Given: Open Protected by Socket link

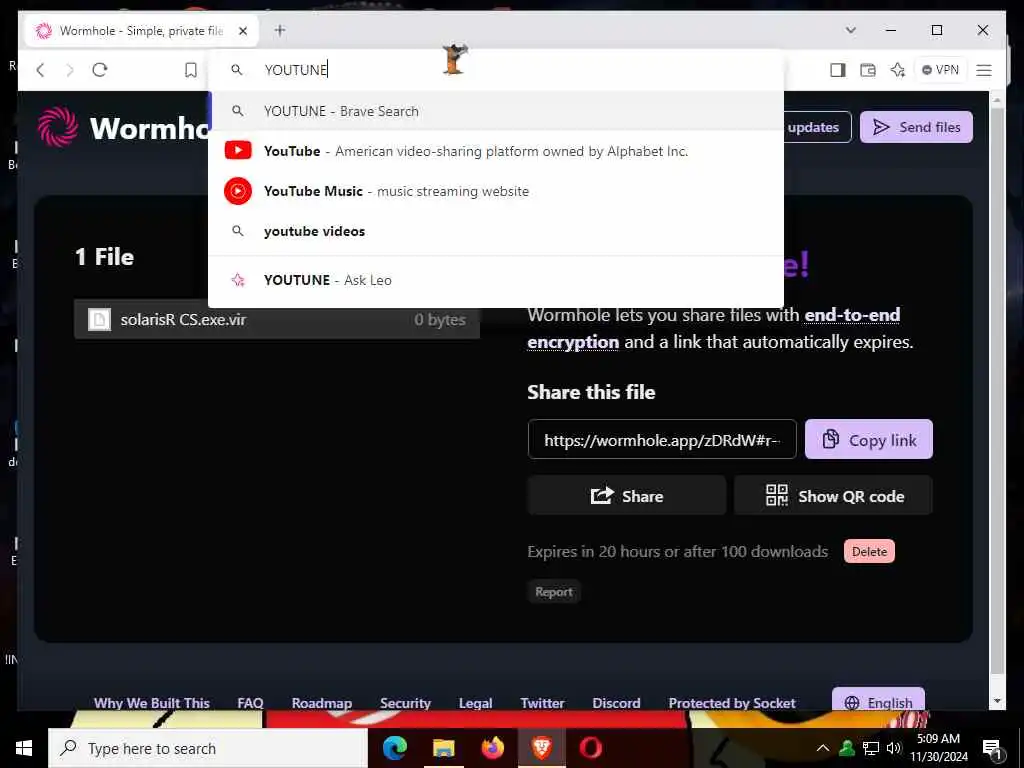Looking at the screenshot, I should 731,703.
